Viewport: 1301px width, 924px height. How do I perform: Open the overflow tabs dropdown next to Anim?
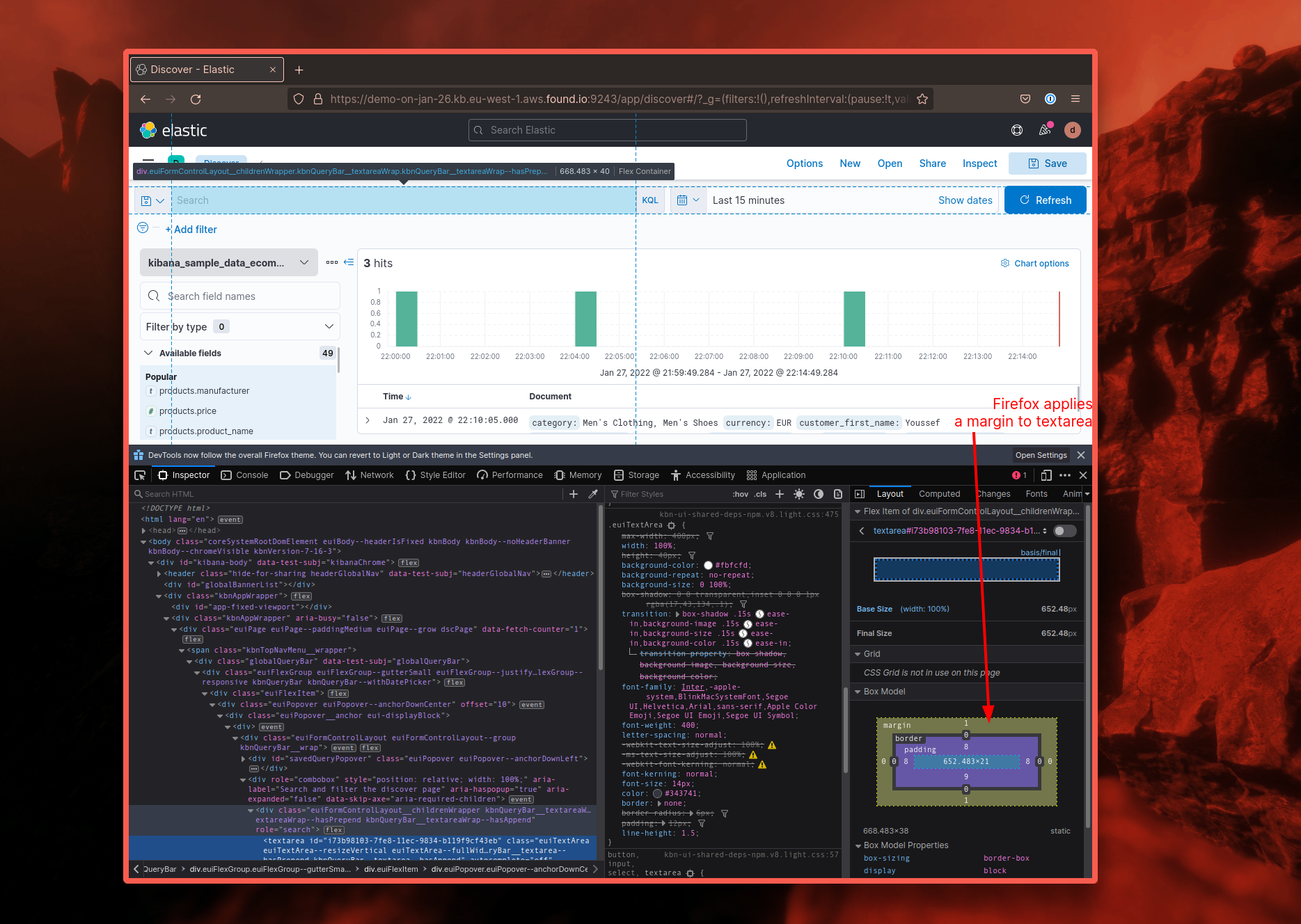[1087, 494]
